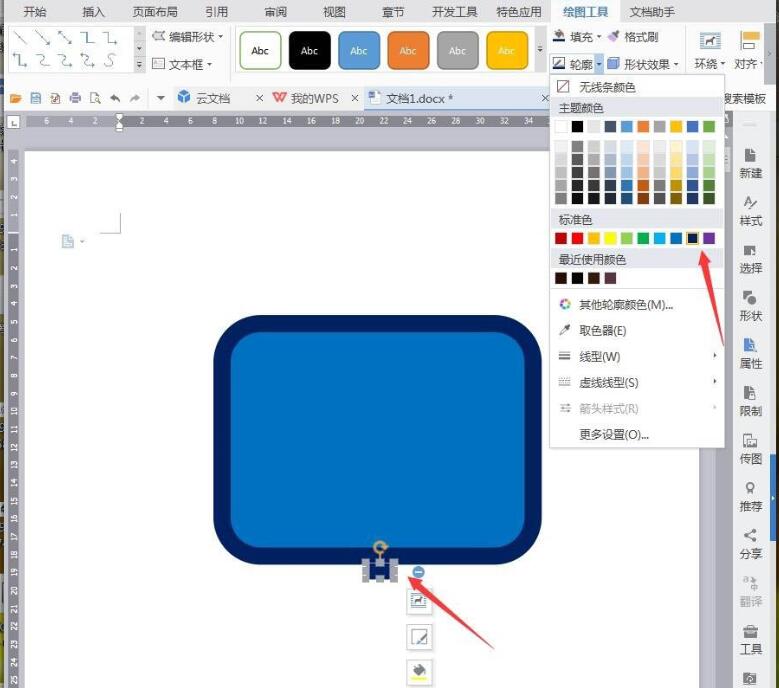
Task: Select the purple standard color
Action: pos(709,238)
